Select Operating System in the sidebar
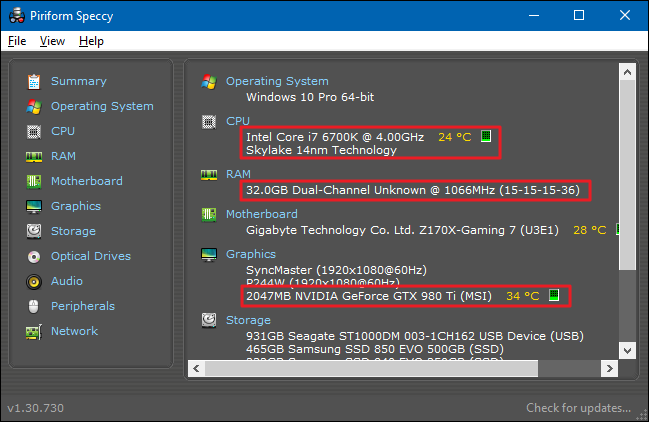Image resolution: width=649 pixels, height=422 pixels. tap(102, 106)
